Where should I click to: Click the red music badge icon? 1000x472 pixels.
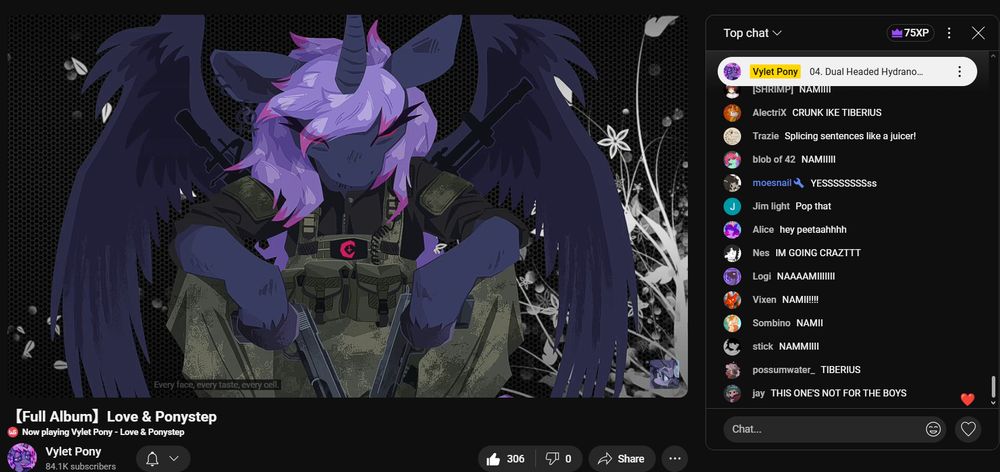pyautogui.click(x=13, y=432)
